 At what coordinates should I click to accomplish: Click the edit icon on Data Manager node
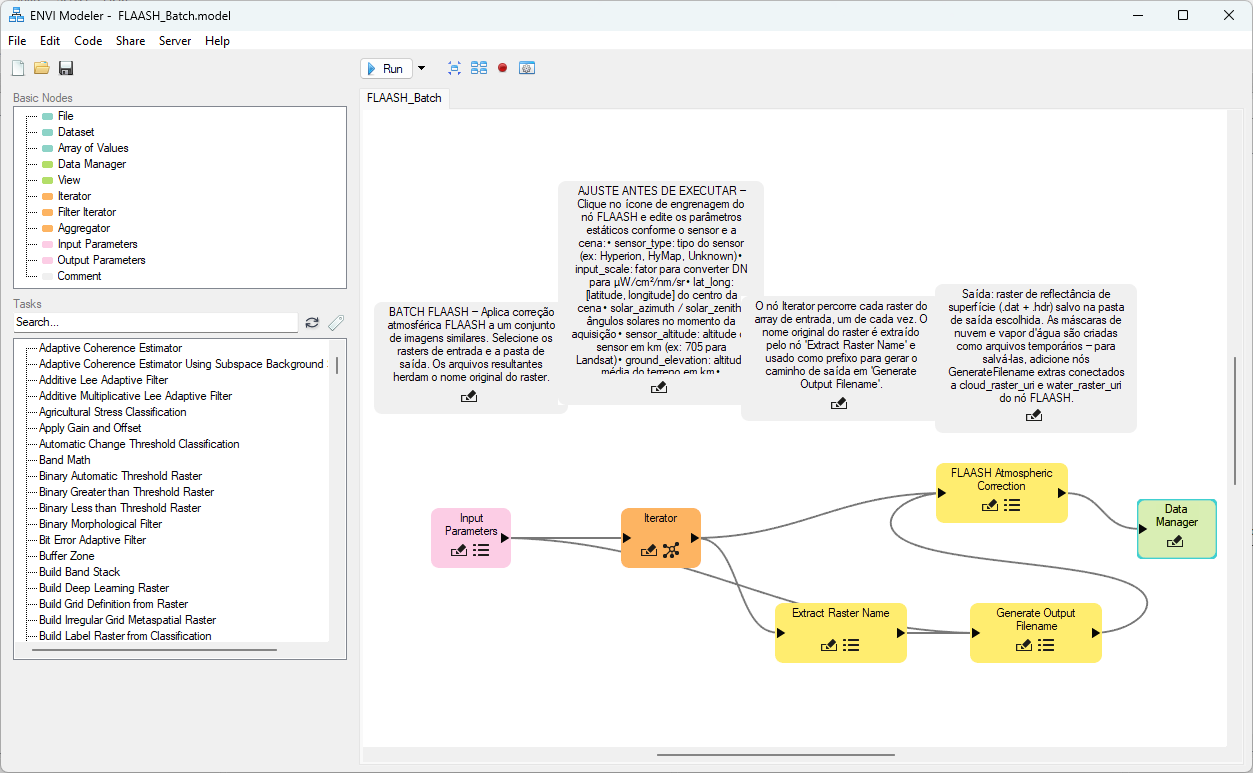1176,541
